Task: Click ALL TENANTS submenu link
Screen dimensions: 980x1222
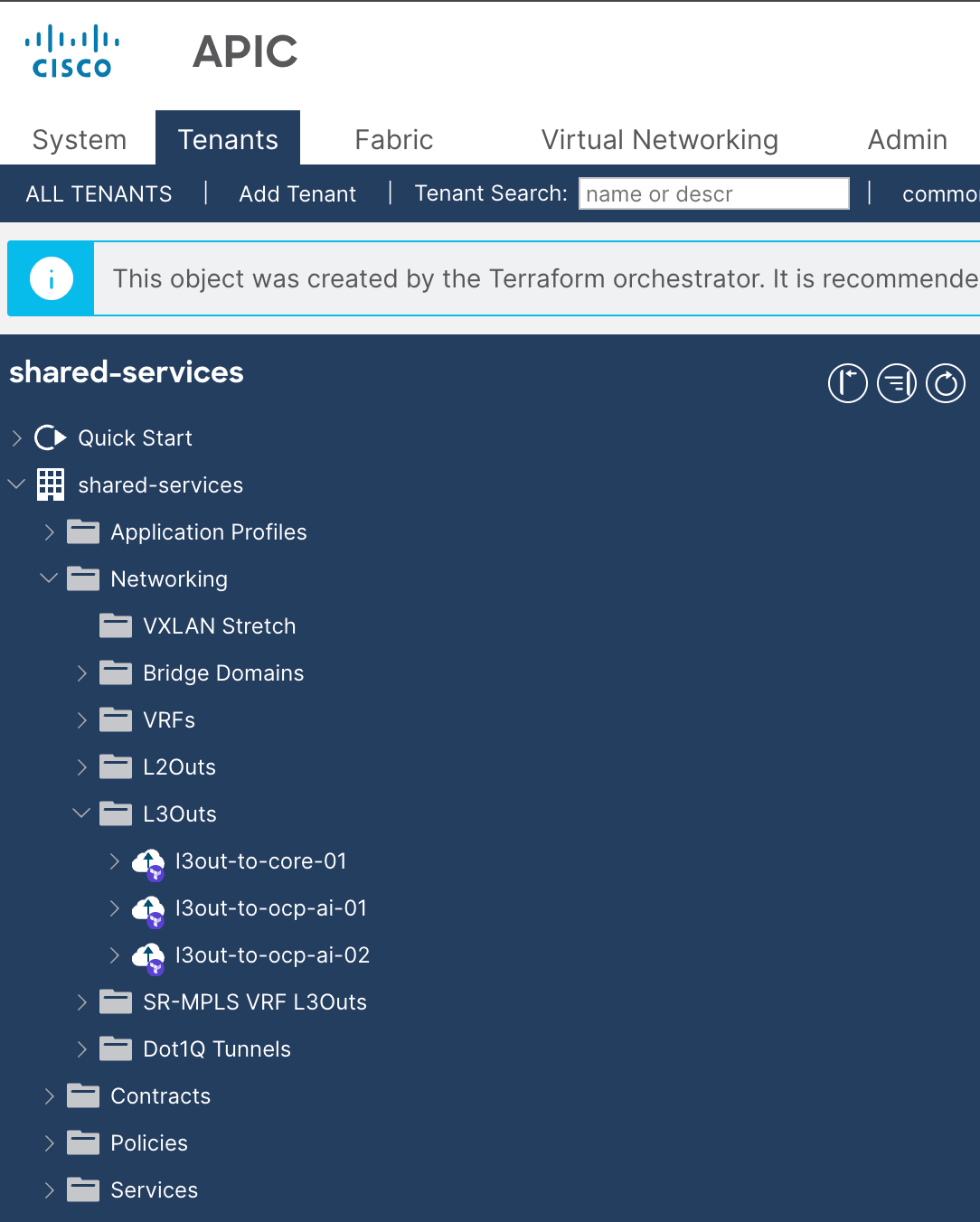Action: pos(99,194)
